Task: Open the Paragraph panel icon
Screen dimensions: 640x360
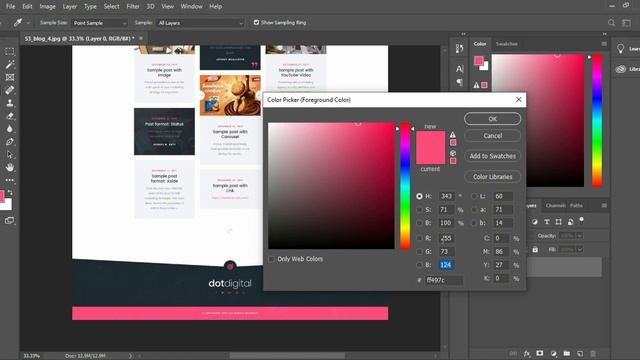Action: pos(459,82)
